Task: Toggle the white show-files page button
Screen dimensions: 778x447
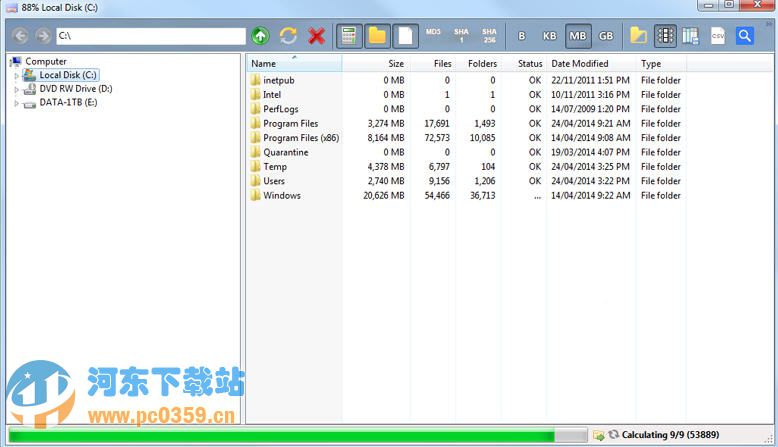Action: (x=405, y=36)
